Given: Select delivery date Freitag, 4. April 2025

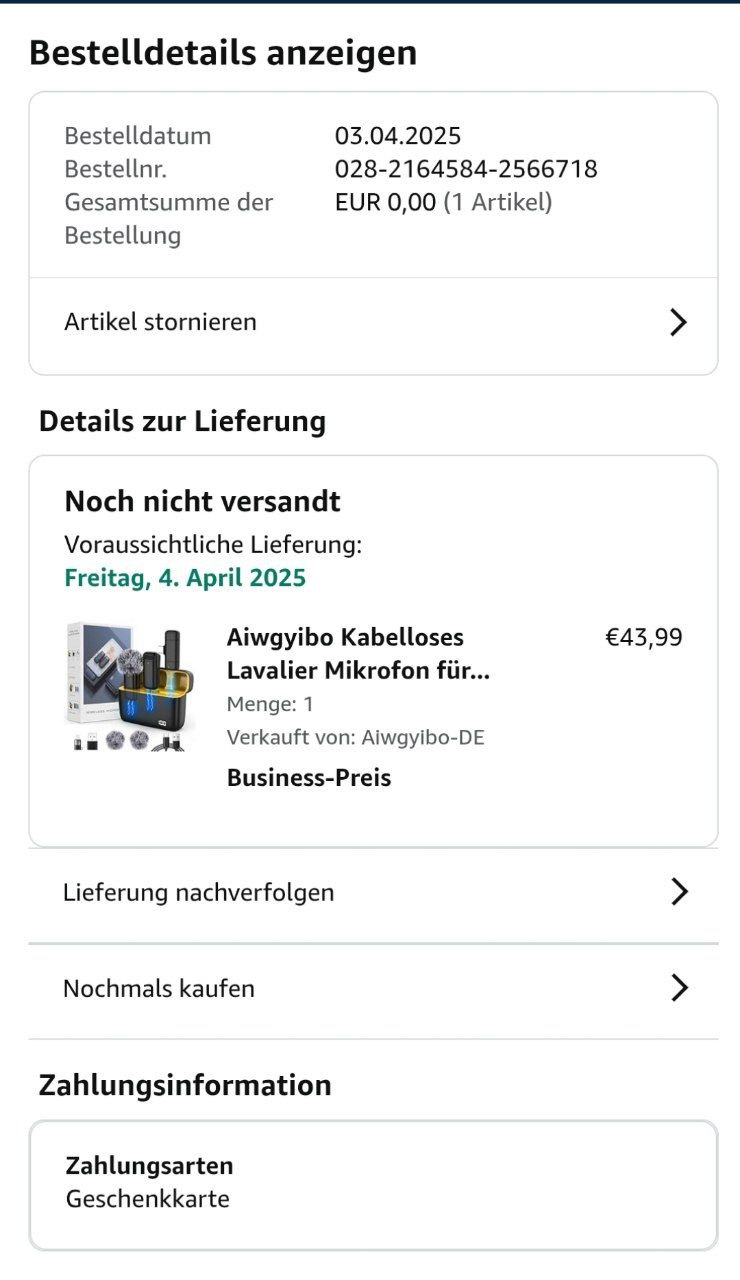Looking at the screenshot, I should tap(185, 578).
